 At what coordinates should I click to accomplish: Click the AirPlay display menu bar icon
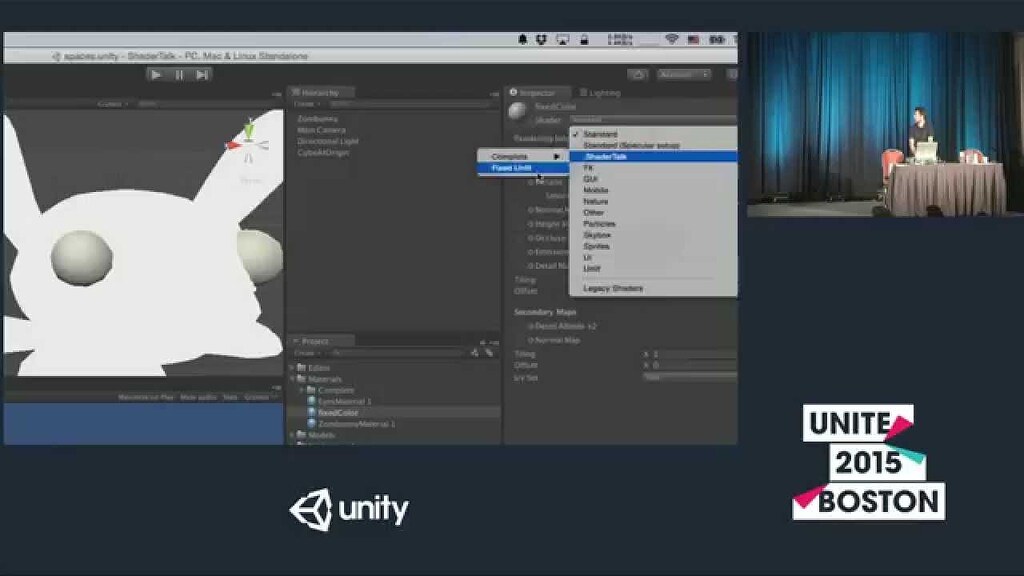click(x=562, y=40)
